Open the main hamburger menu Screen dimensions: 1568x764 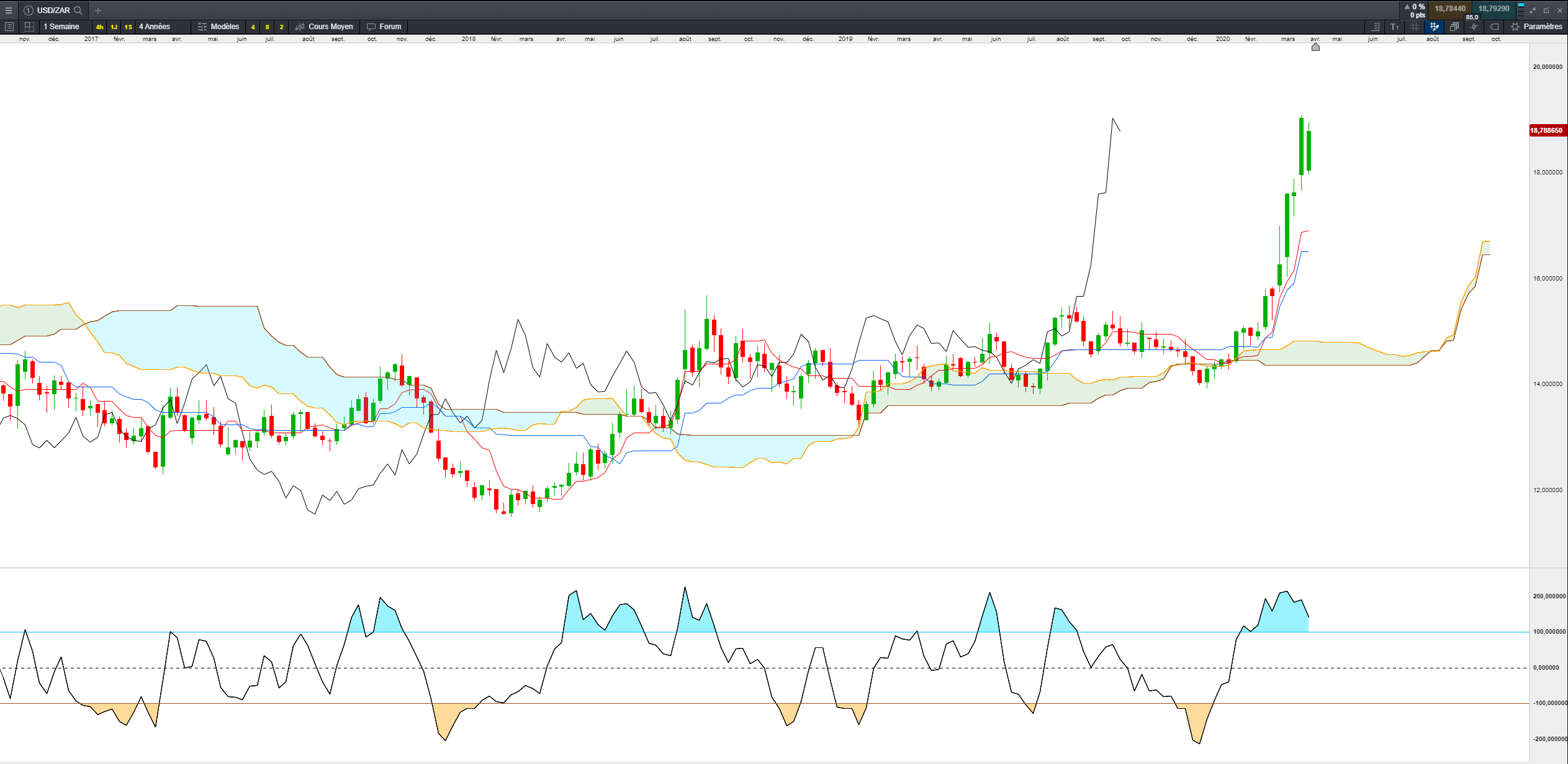pos(9,11)
